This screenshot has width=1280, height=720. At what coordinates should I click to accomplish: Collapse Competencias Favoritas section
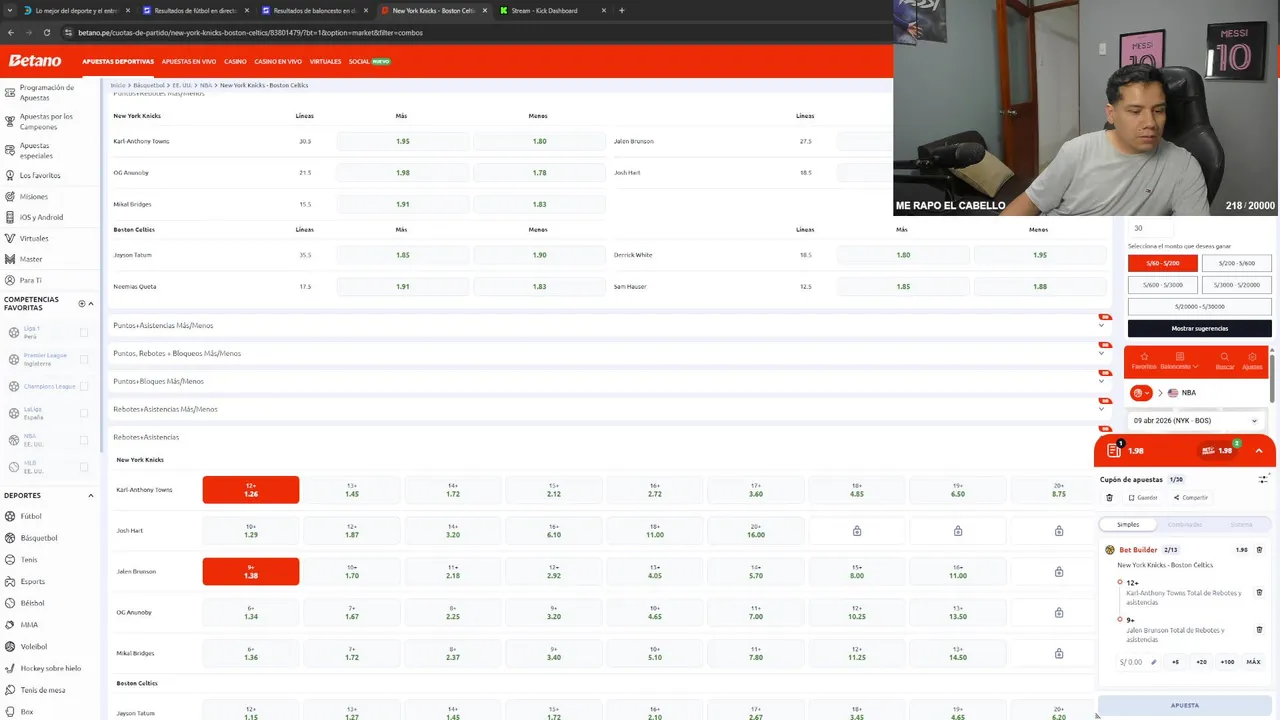(x=91, y=303)
